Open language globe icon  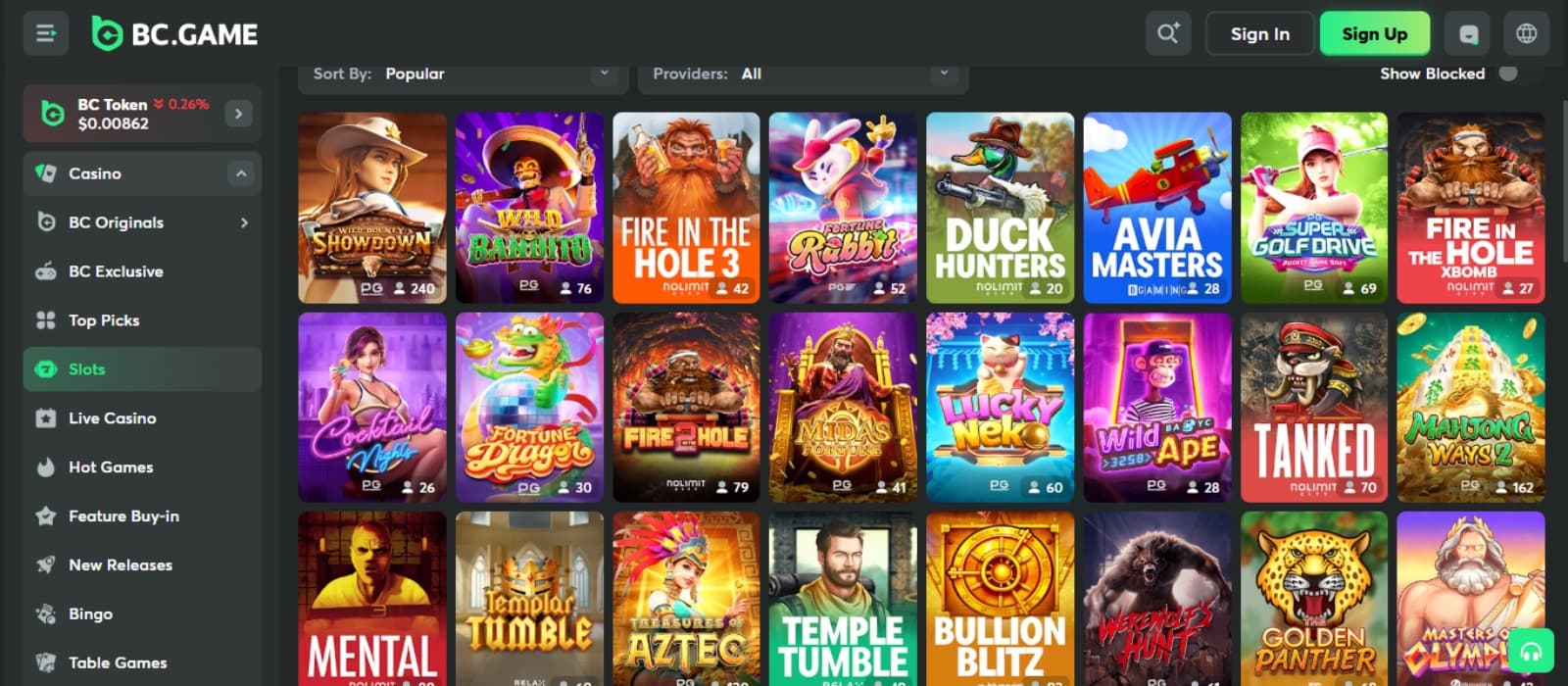point(1526,34)
